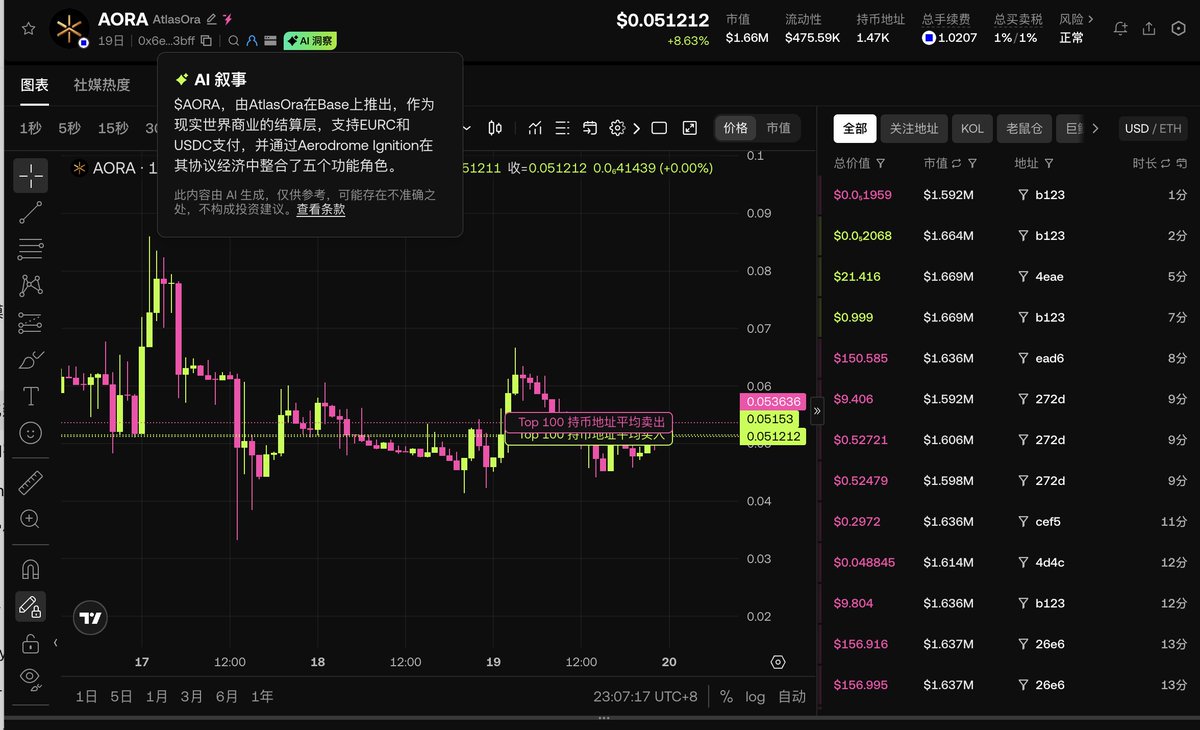Select the crosshair cursor tool
The height and width of the screenshot is (730, 1200).
click(x=30, y=176)
